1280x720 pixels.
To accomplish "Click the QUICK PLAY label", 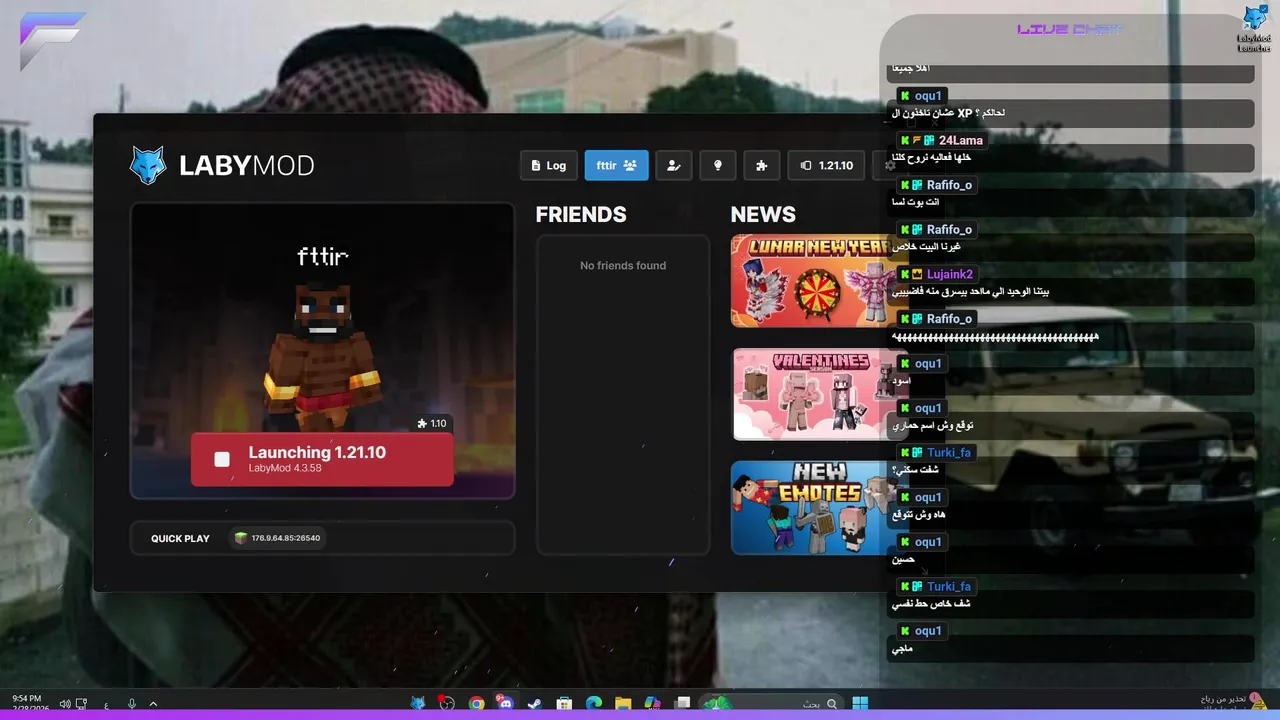I will pos(180,538).
